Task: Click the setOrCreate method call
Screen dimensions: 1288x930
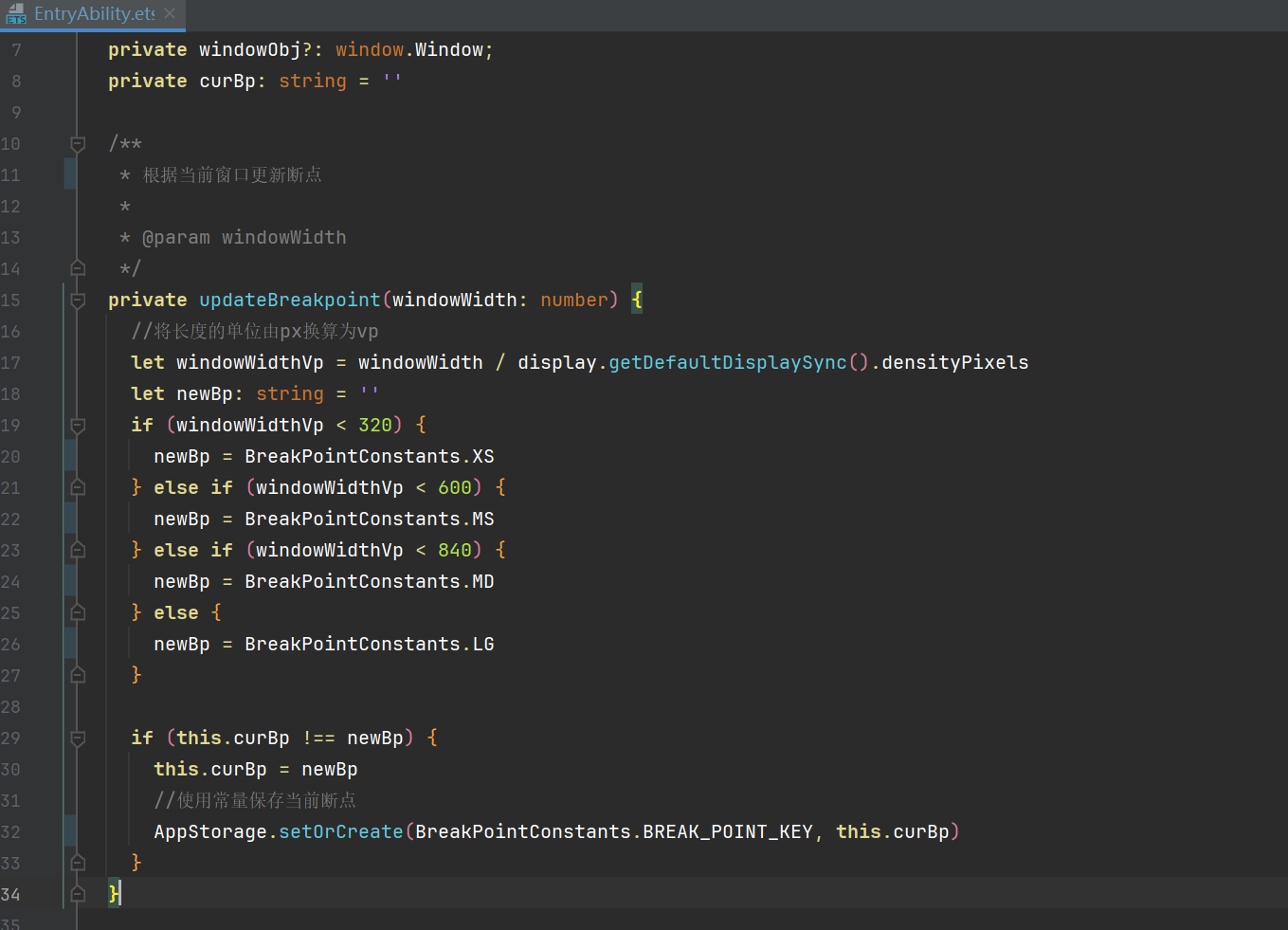Action: point(341,832)
